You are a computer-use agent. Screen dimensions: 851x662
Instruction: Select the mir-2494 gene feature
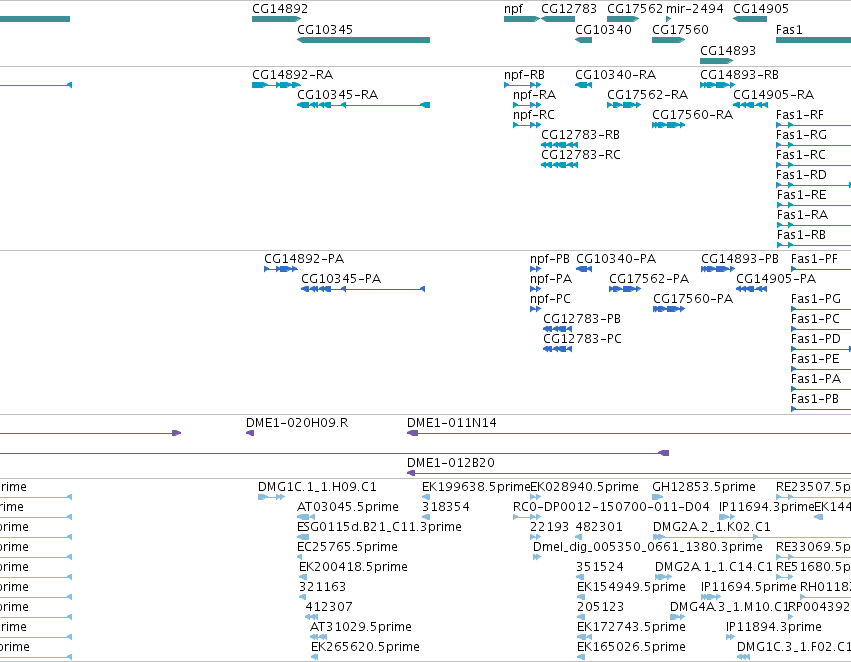[669, 19]
